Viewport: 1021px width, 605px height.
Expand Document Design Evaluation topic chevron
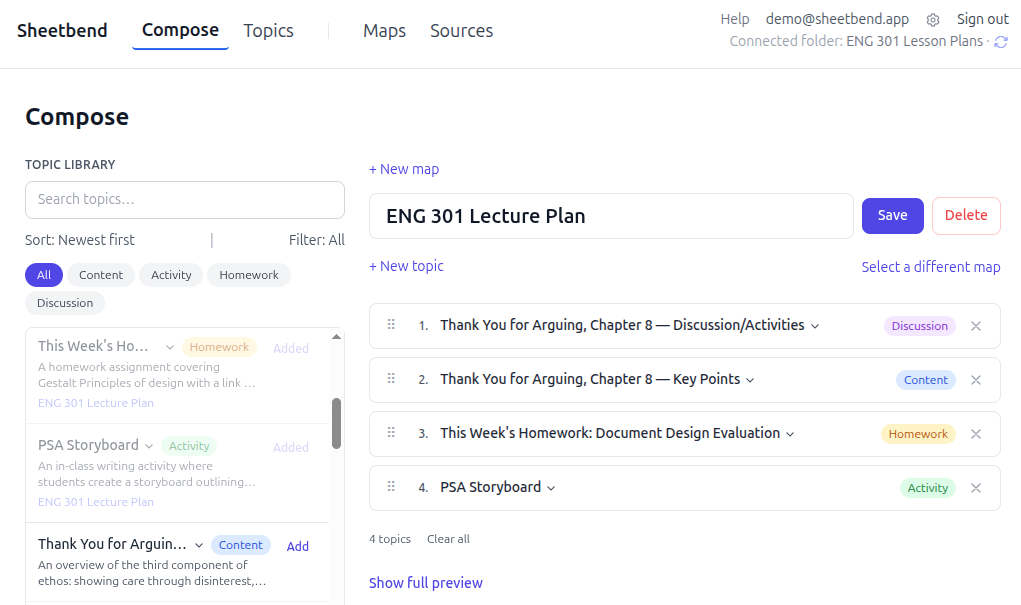pos(790,434)
